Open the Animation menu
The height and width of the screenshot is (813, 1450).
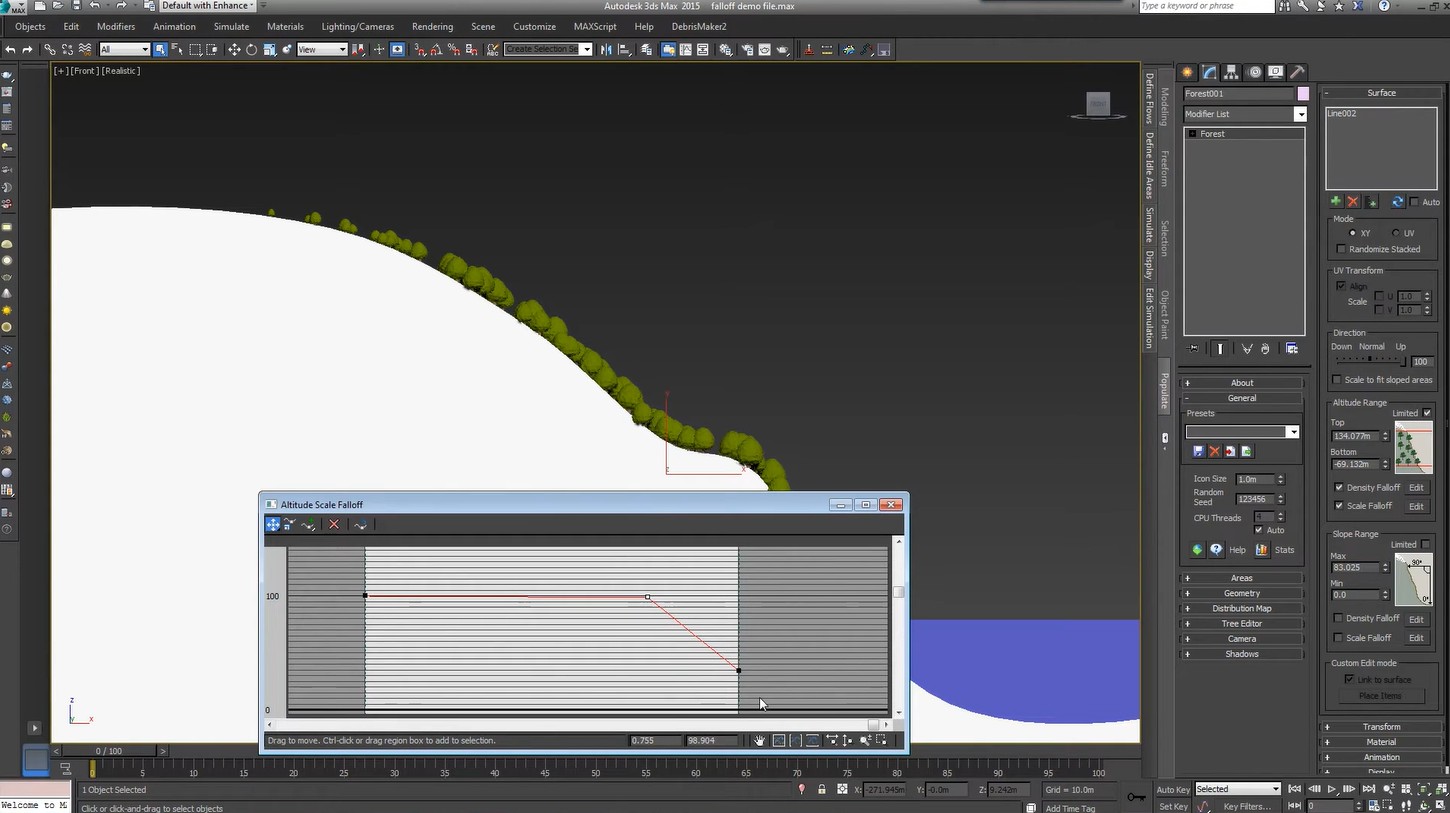[174, 27]
